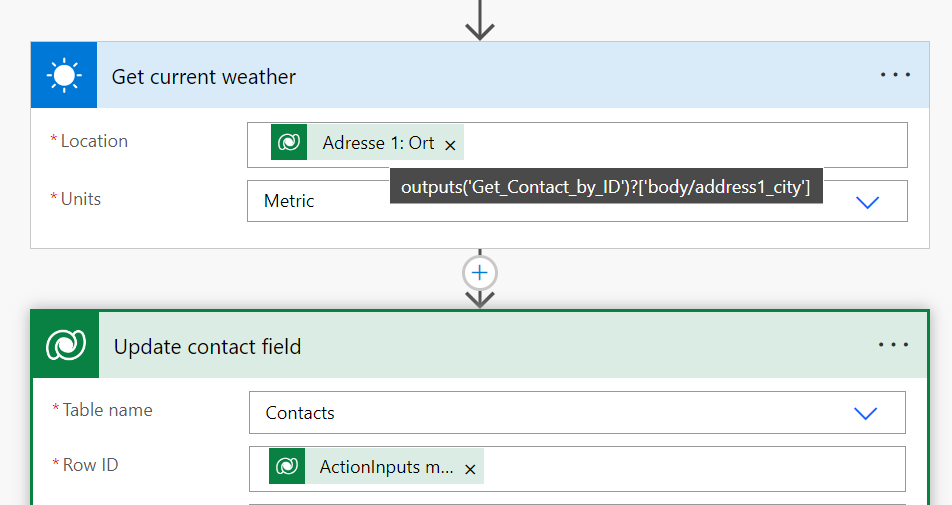
Task: Focus the Location input field
Action: 577,145
